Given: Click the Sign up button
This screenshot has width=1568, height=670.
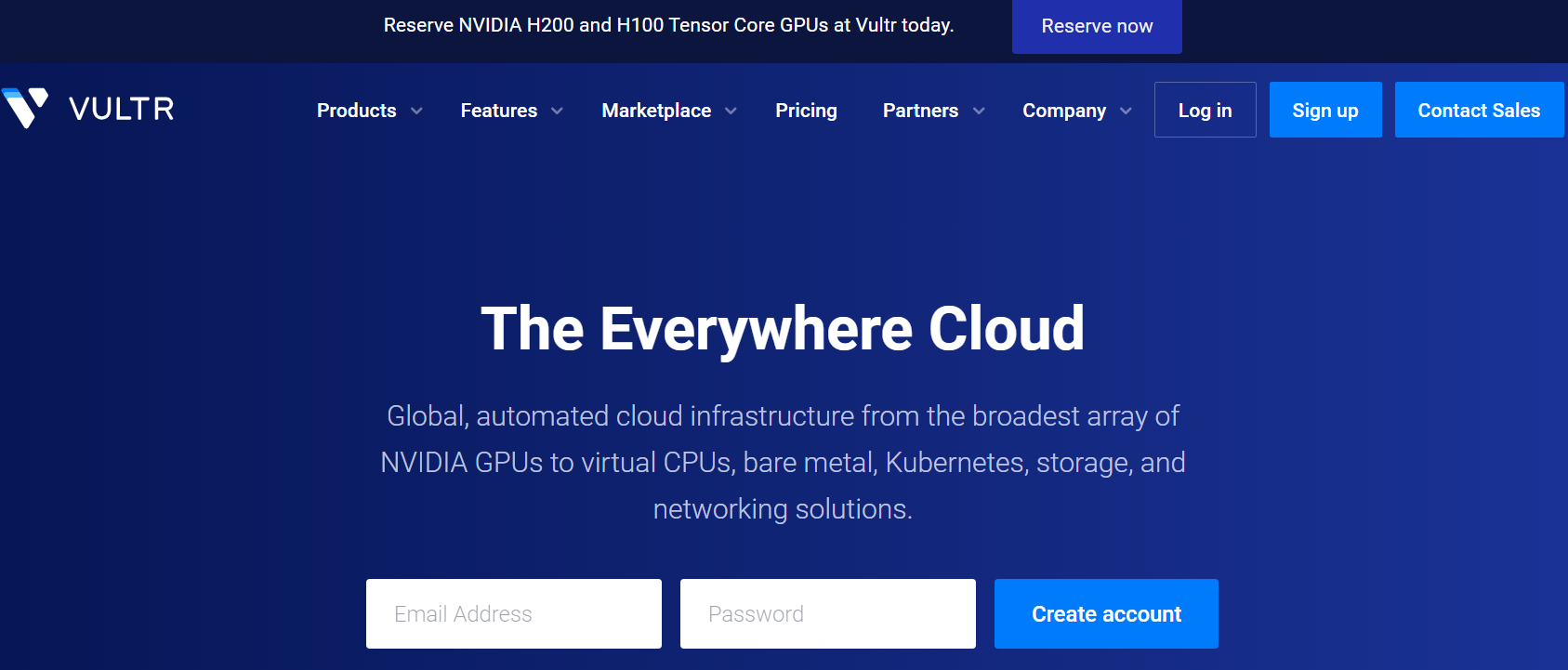Looking at the screenshot, I should 1325,110.
